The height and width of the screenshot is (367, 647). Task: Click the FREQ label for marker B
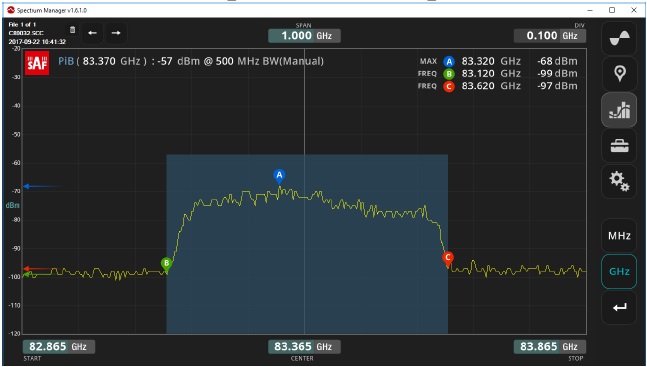427,74
